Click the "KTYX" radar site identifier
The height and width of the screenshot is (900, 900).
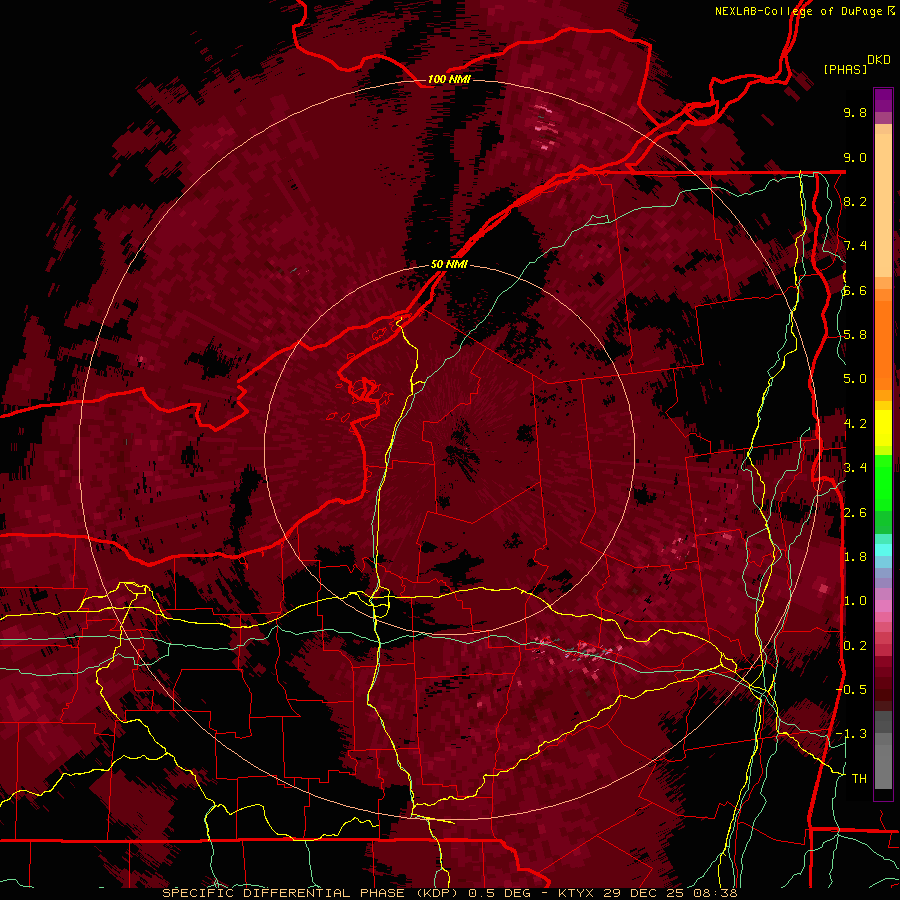(577, 893)
